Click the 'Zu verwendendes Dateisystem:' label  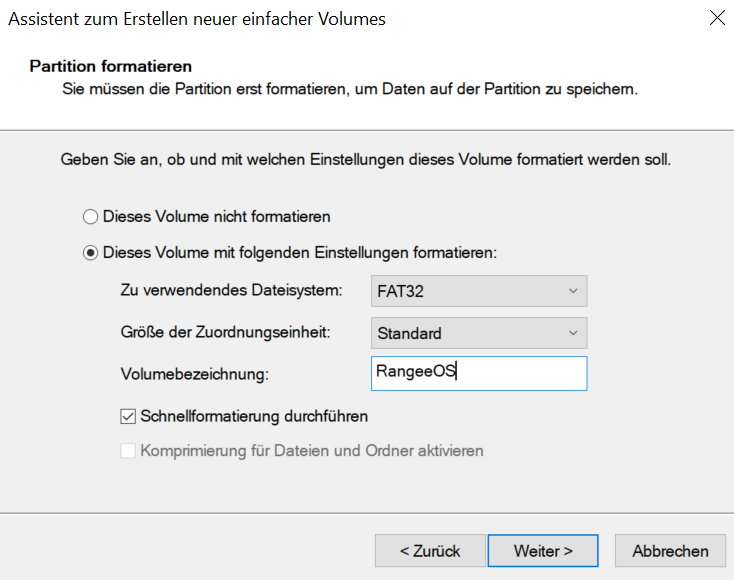pyautogui.click(x=231, y=291)
